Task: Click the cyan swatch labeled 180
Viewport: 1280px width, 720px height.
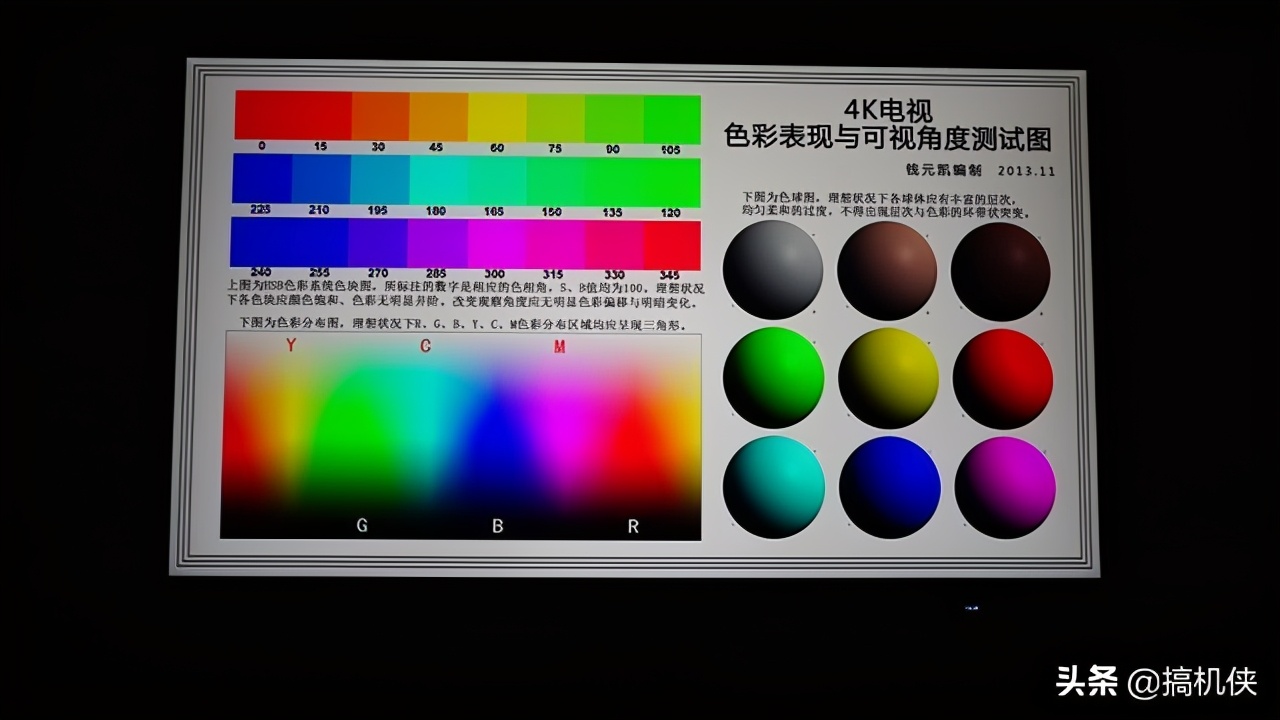Action: click(x=436, y=178)
